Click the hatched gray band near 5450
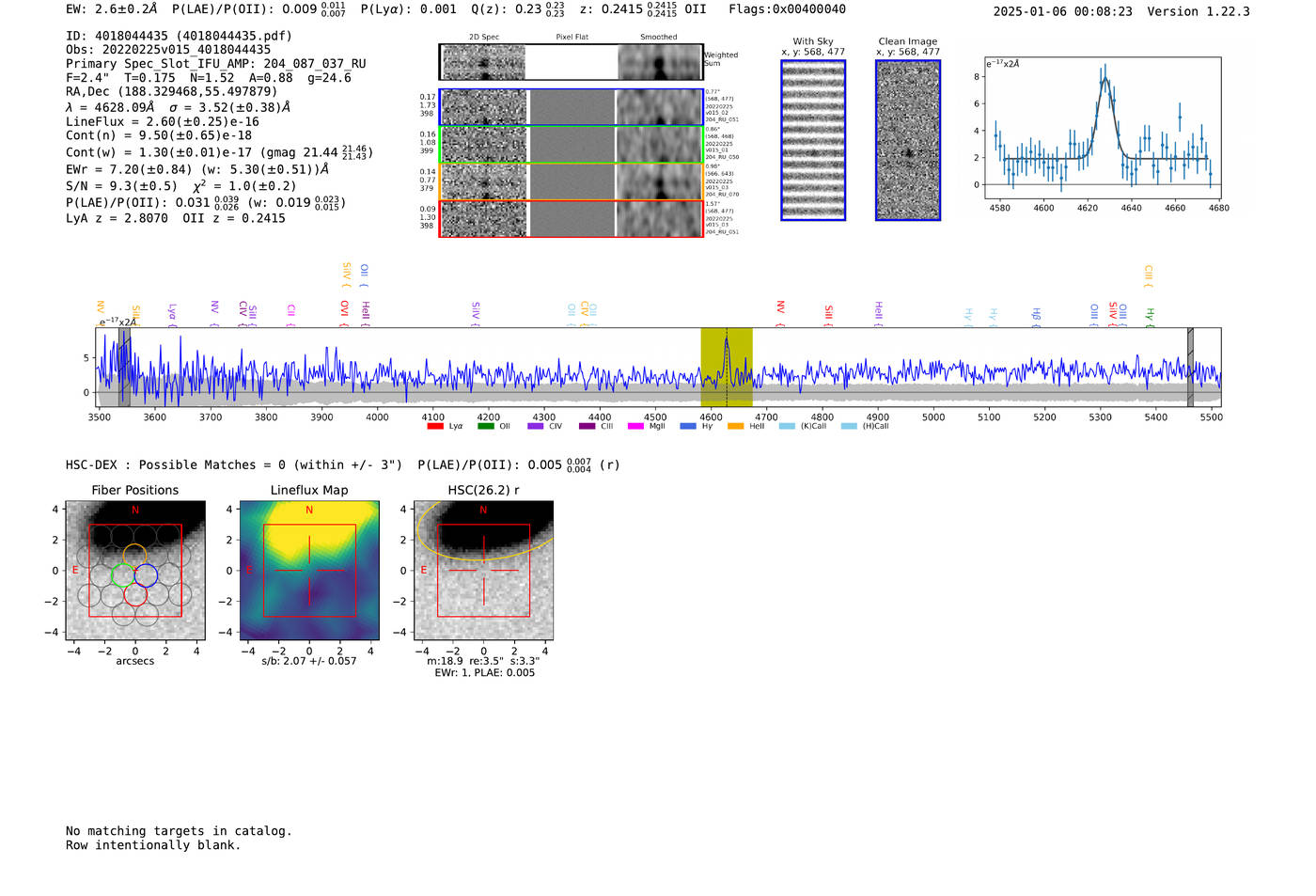1316x896 pixels. click(1190, 367)
